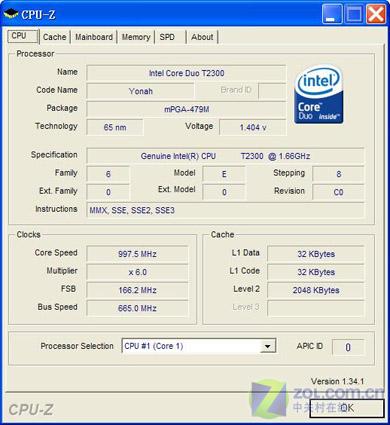Click the empty Level 3 cache field

coord(316,308)
